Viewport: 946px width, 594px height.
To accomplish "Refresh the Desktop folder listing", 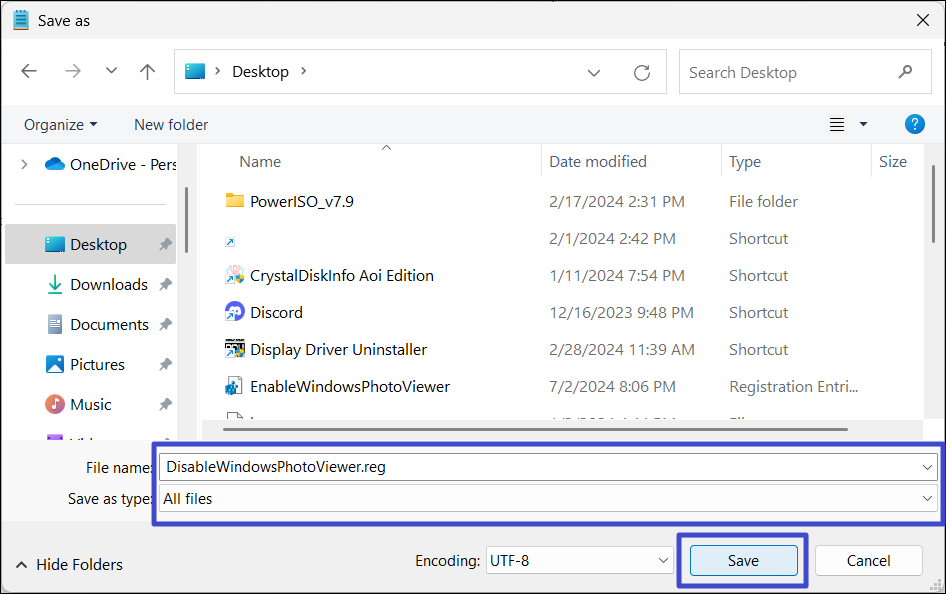I will point(642,73).
